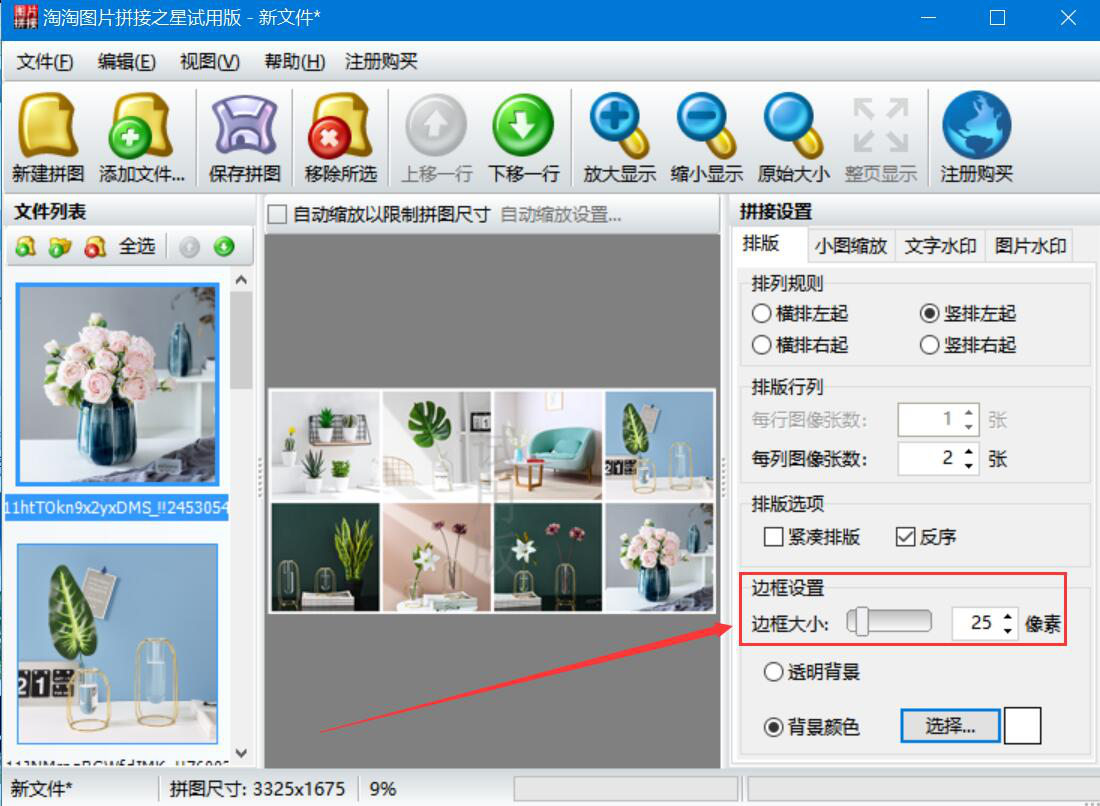Click open-folder icon in file list toolbar
1100x806 pixels.
(60, 246)
